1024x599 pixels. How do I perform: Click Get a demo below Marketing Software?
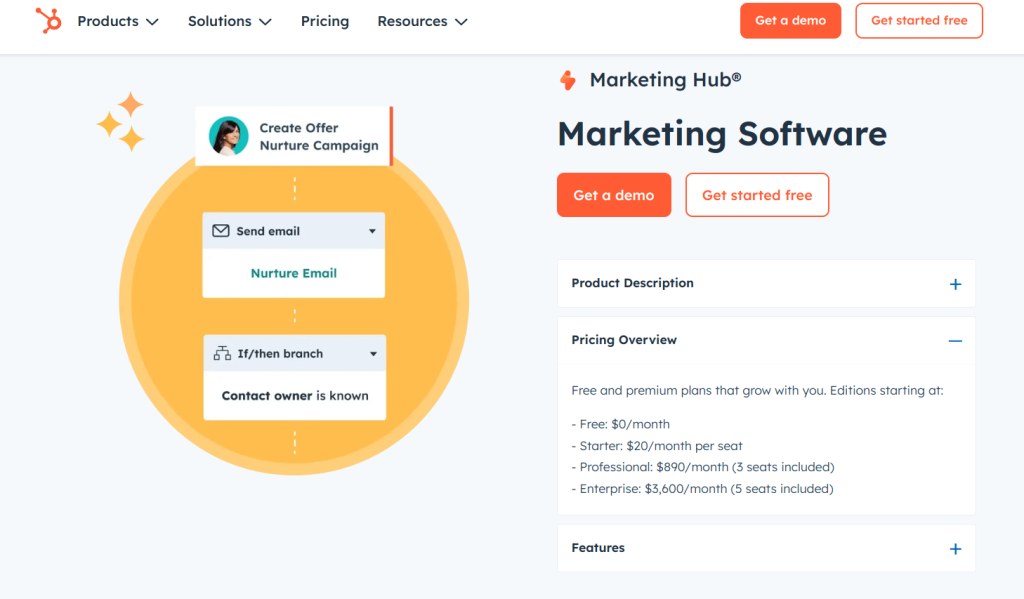coord(614,195)
